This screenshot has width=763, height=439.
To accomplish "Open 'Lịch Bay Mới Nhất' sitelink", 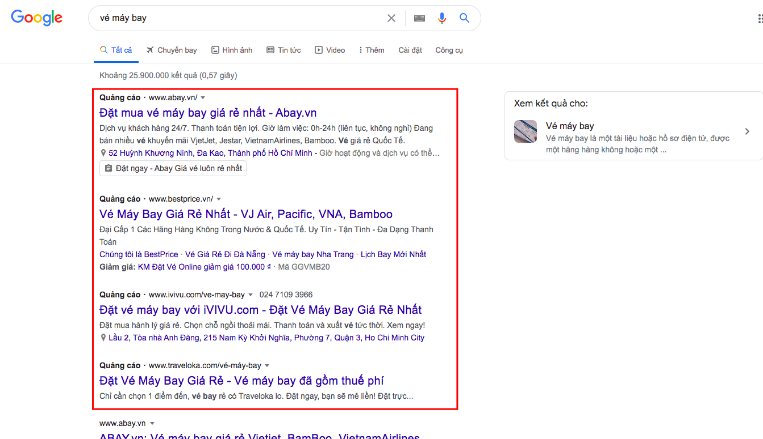I will [393, 254].
